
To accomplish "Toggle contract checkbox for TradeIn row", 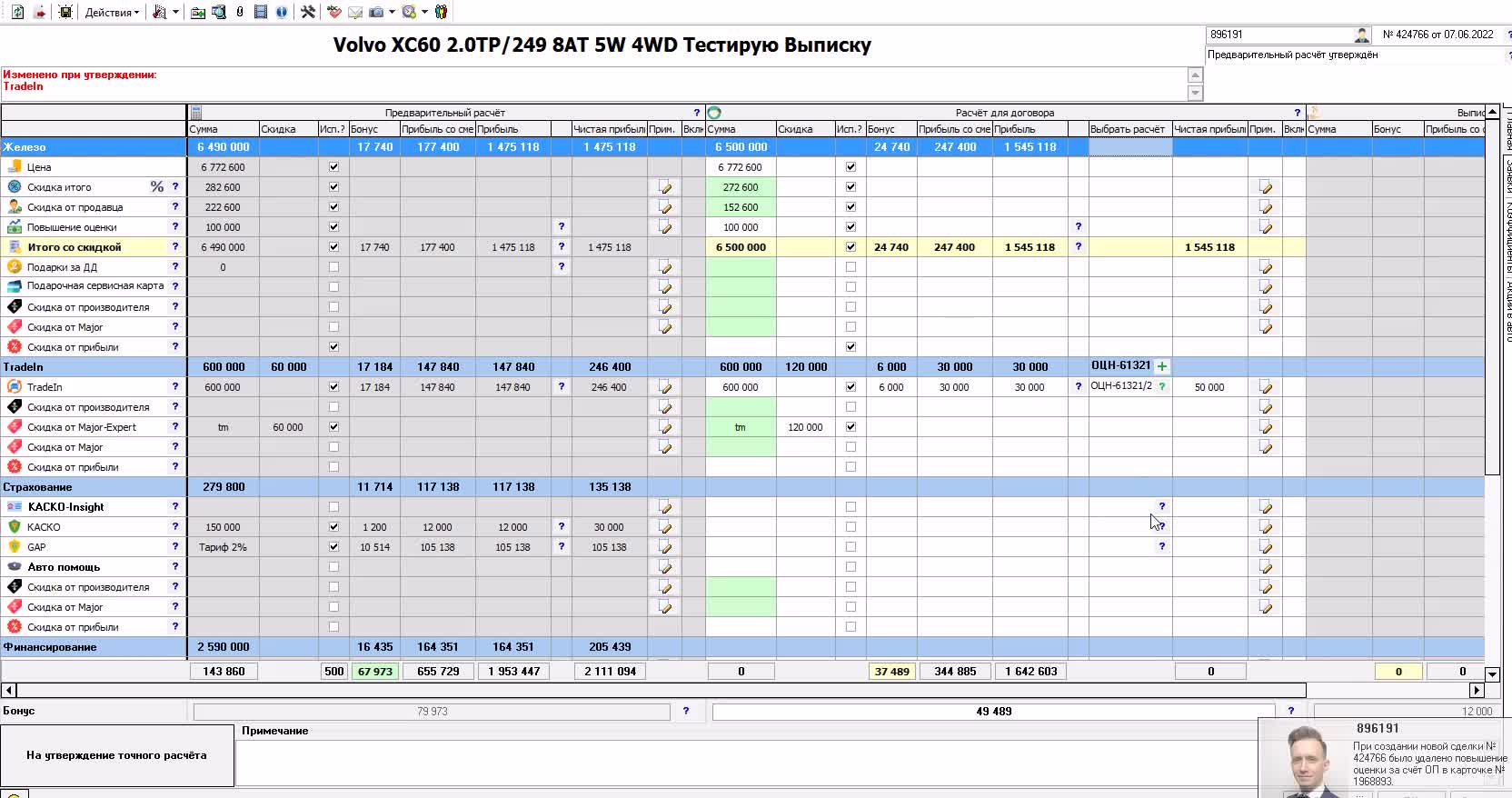I will [850, 387].
